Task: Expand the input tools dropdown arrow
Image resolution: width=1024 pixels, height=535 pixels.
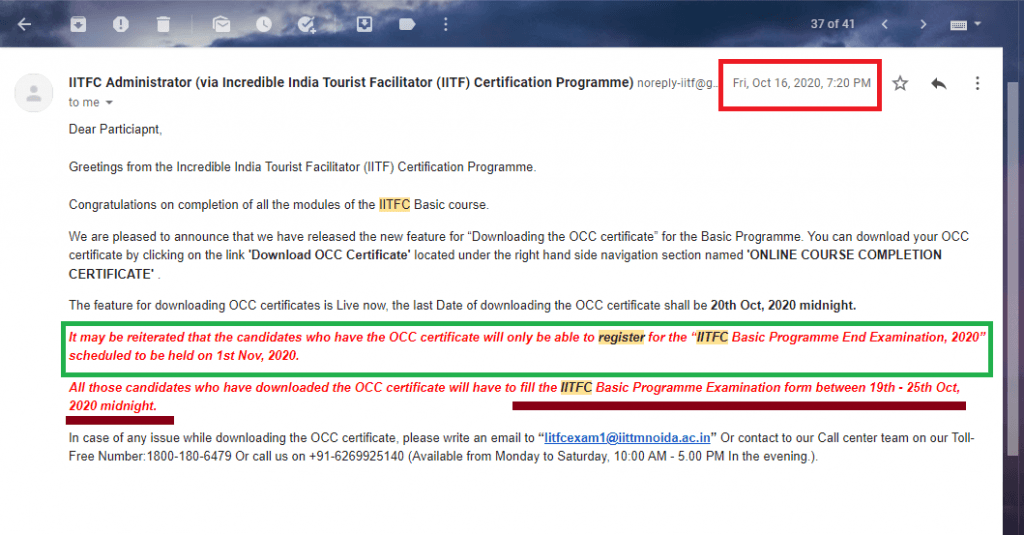Action: coord(978,24)
